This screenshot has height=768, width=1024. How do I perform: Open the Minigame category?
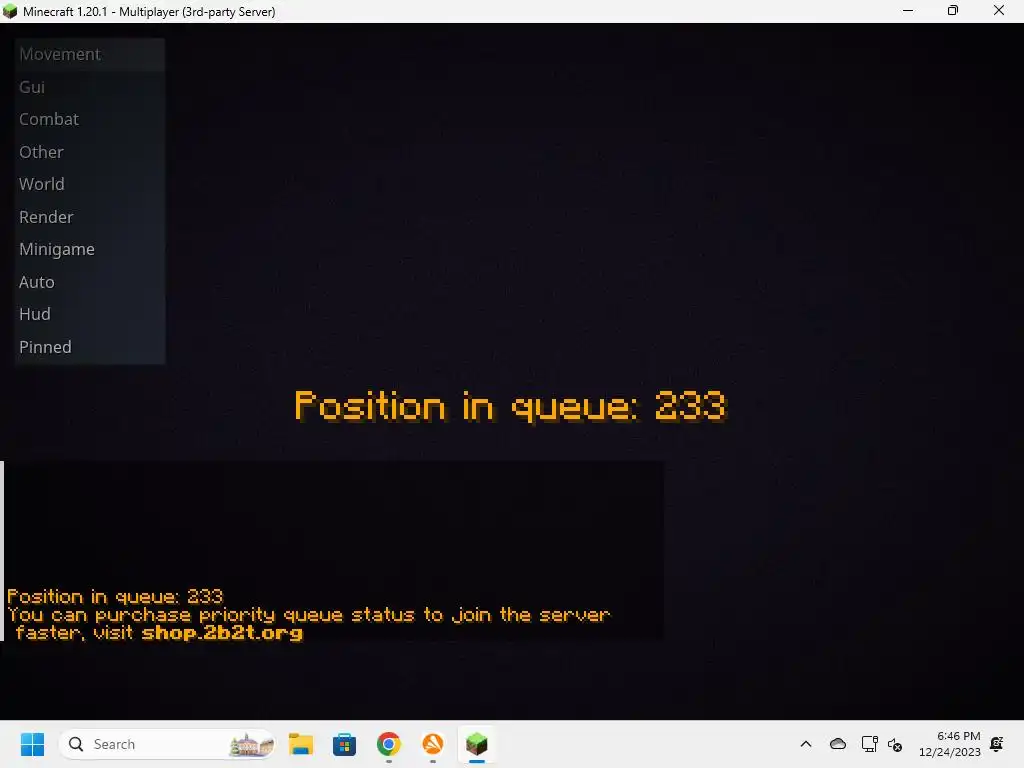[x=89, y=249]
